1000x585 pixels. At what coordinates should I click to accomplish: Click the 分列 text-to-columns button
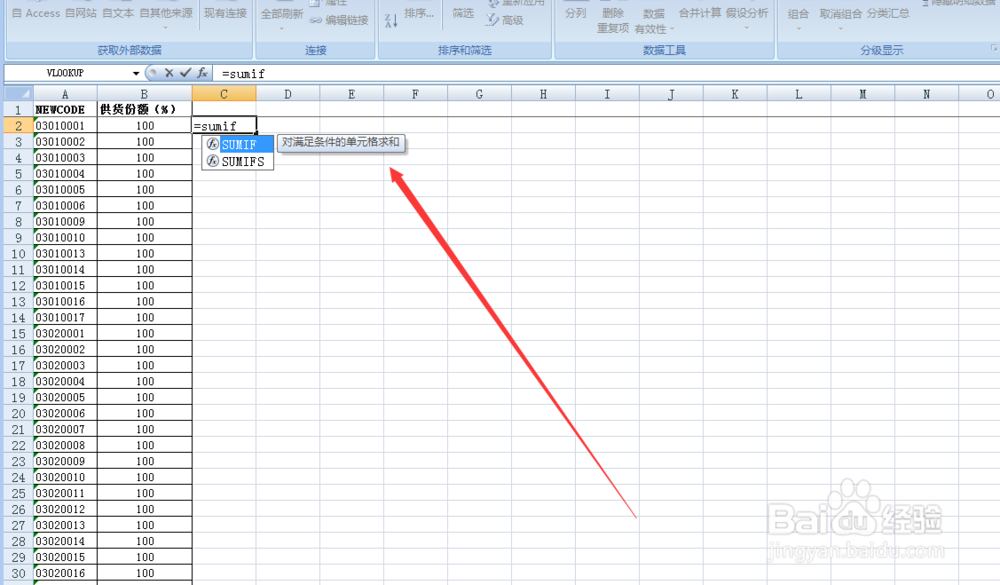(x=575, y=13)
